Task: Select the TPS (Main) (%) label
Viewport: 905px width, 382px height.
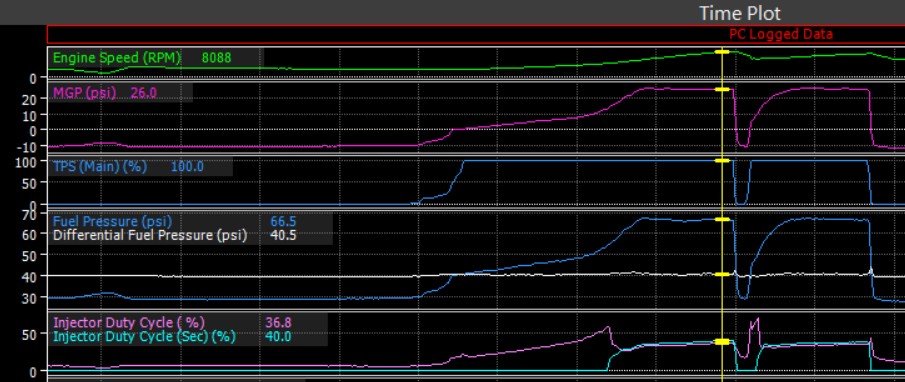Action: tap(100, 167)
